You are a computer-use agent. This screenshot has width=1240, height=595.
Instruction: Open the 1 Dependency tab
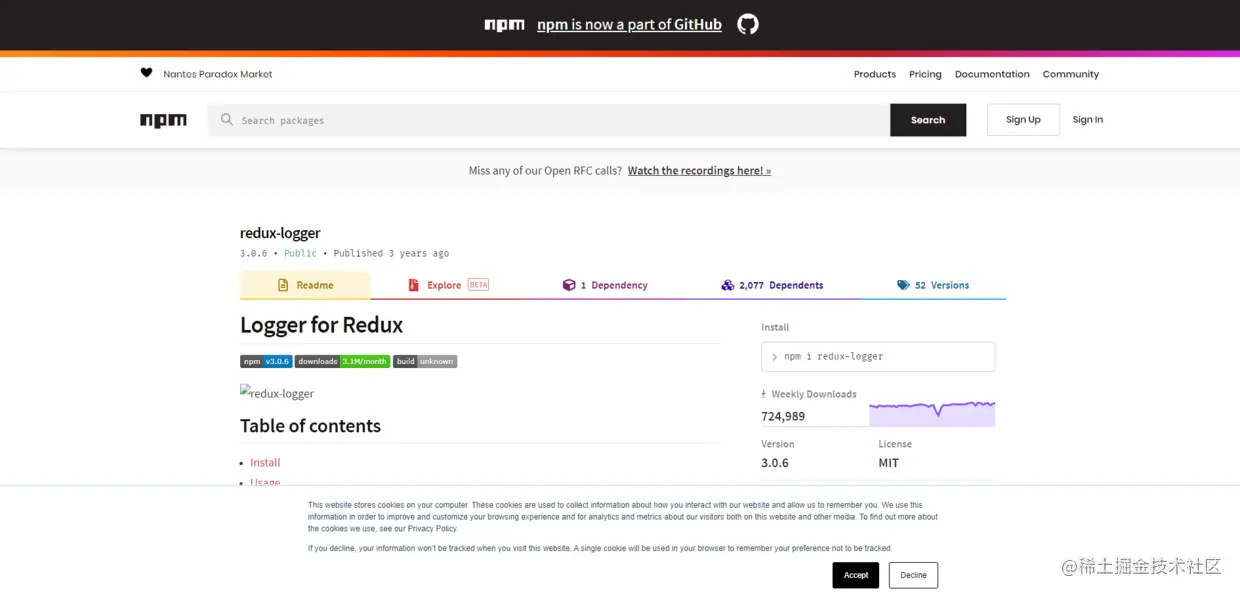tap(605, 285)
